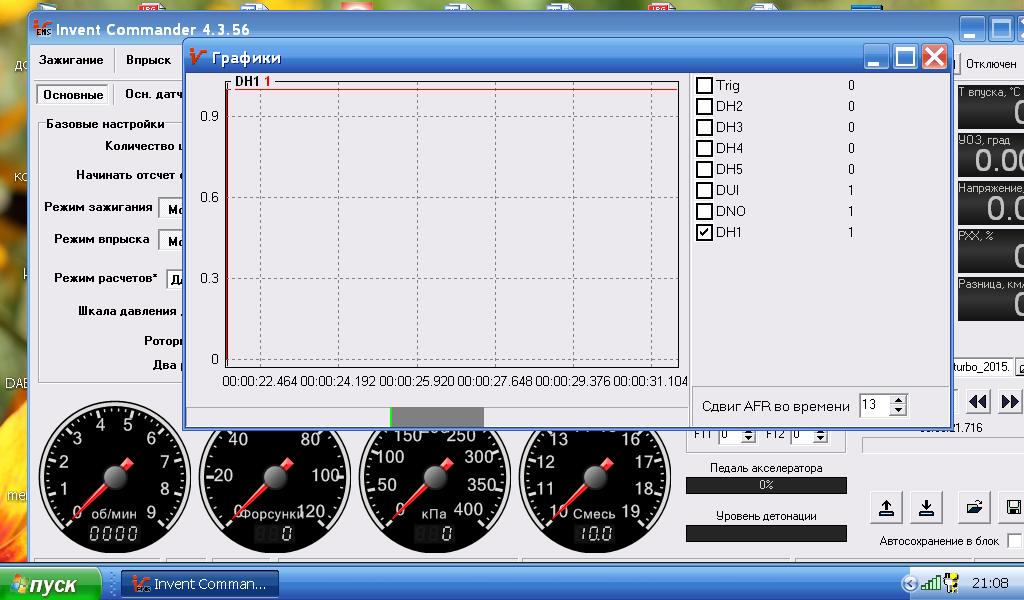Decrease Сдвиг AFR во времени value

coord(899,411)
